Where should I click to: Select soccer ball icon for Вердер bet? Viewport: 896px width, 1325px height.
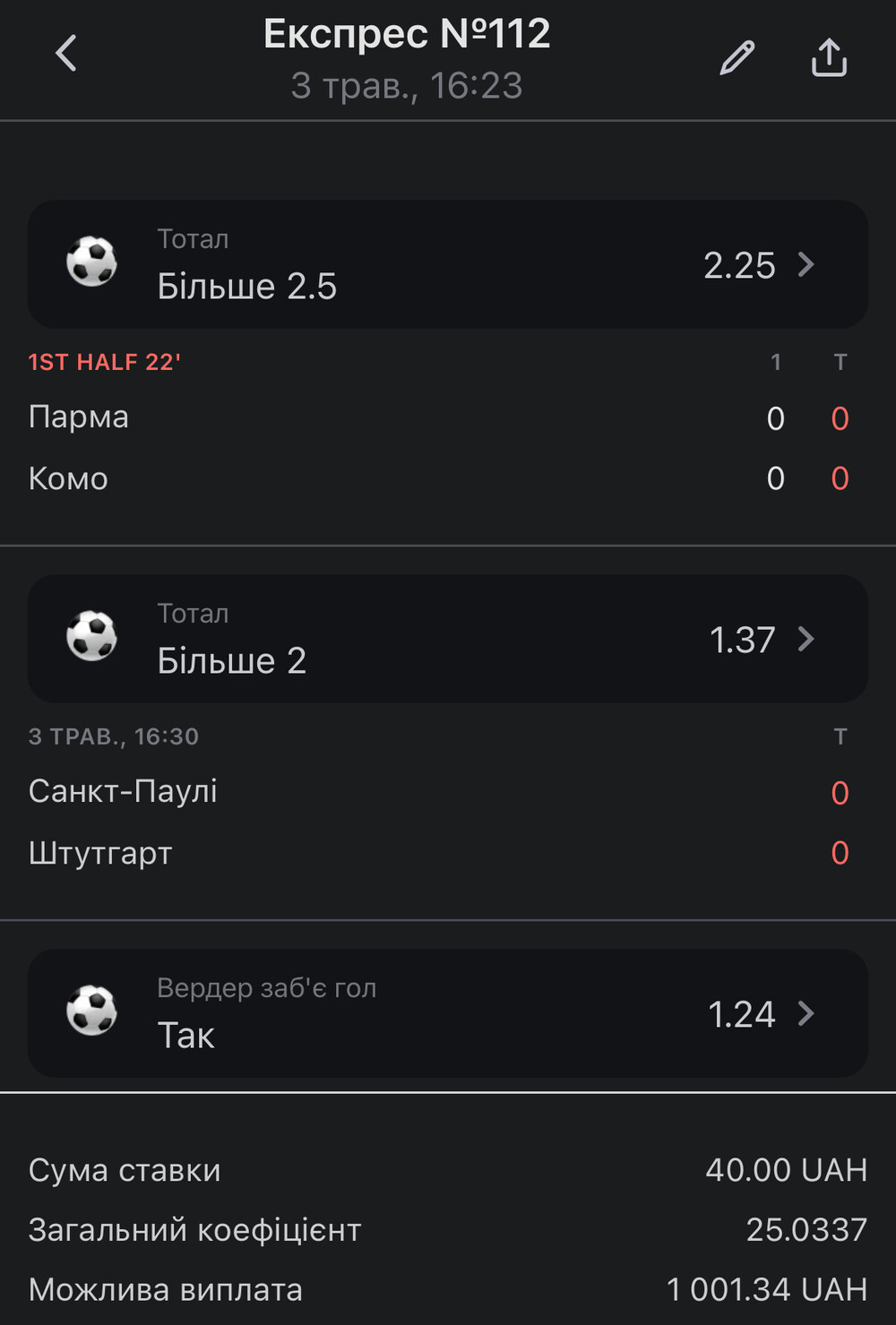pyautogui.click(x=92, y=1011)
